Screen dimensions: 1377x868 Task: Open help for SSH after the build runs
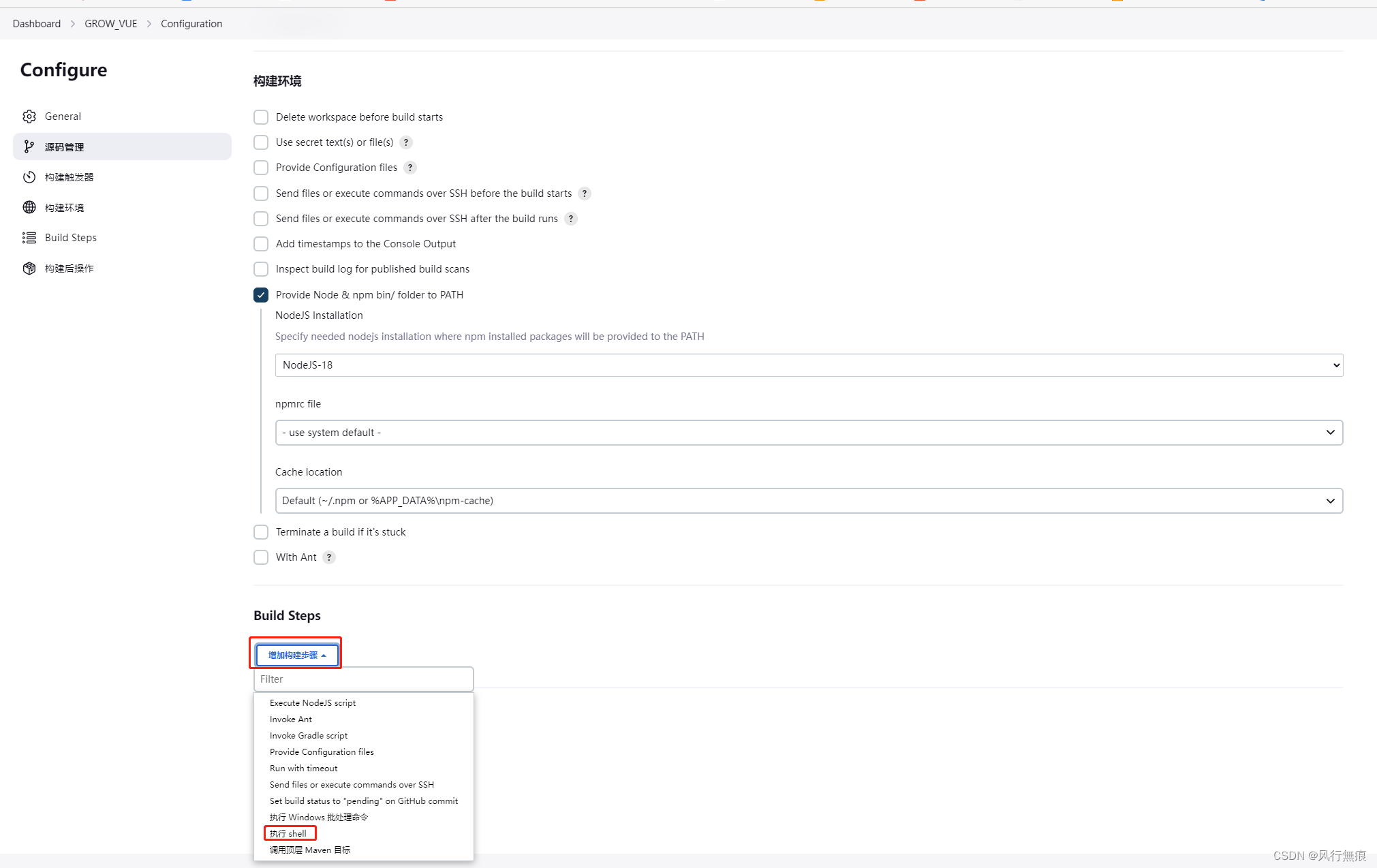[571, 219]
